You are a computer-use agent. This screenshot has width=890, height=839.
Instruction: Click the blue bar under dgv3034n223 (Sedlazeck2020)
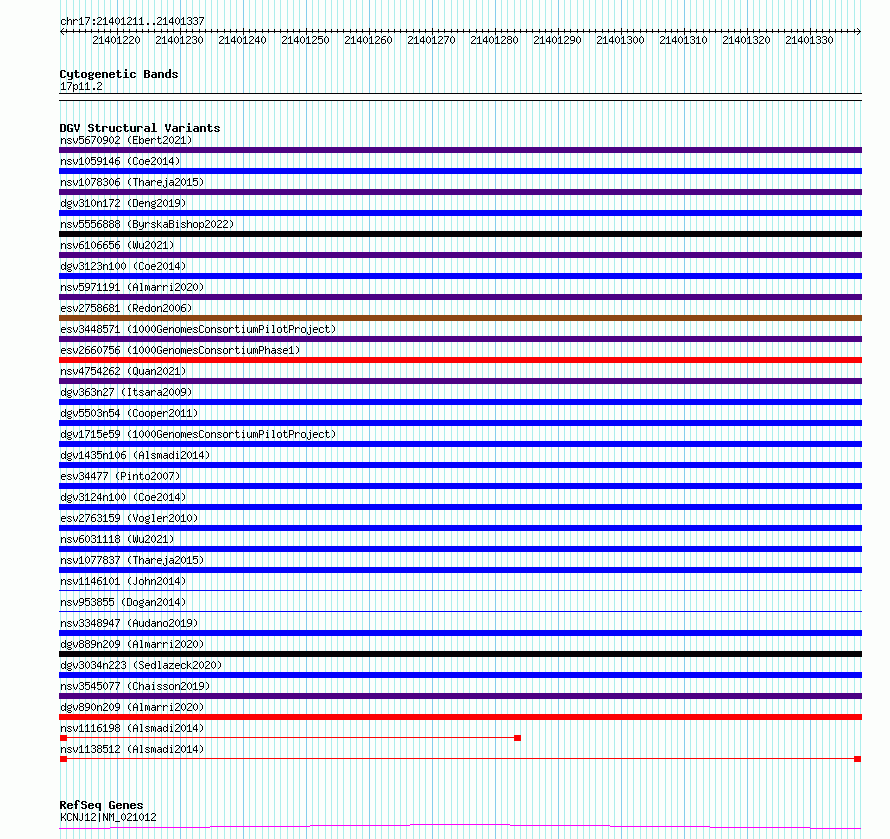(x=460, y=675)
